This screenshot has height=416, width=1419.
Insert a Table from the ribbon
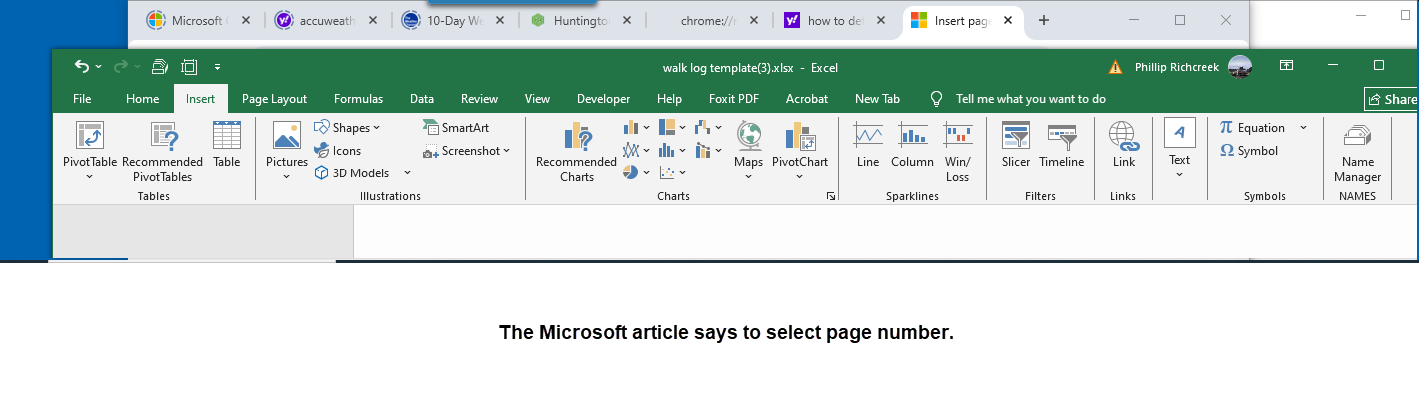click(227, 145)
